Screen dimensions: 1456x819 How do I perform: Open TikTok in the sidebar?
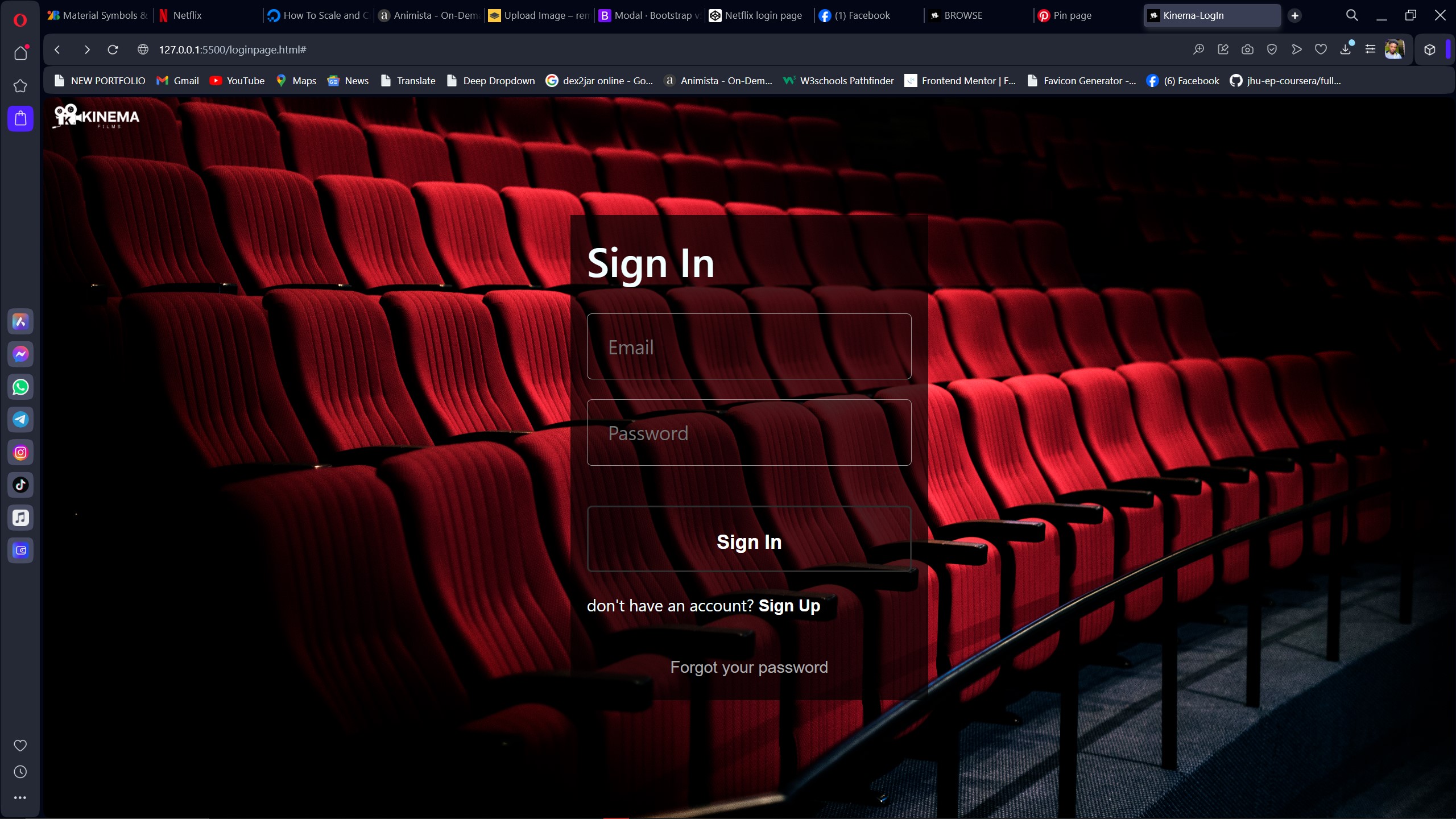click(20, 485)
